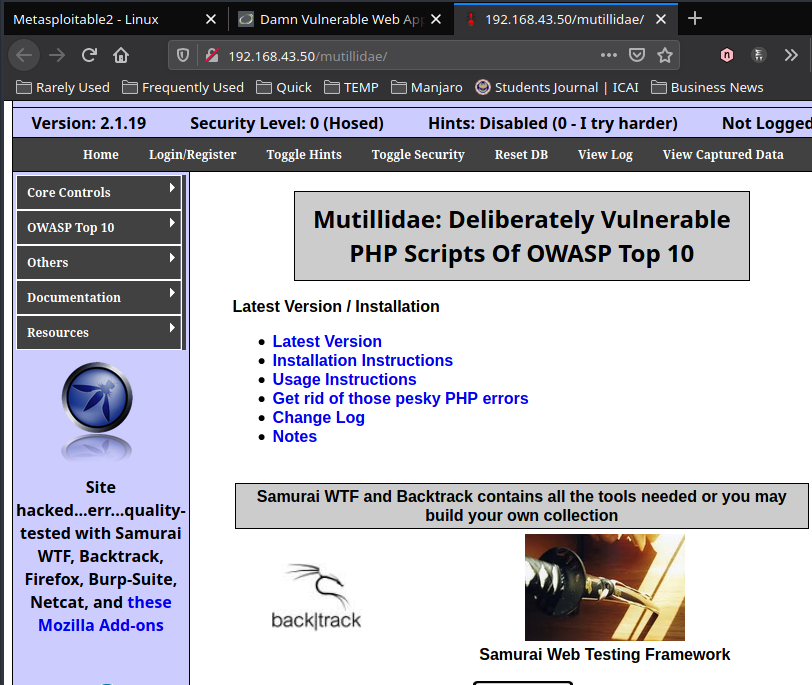Open Quick bookmarks folder
The width and height of the screenshot is (812, 685).
point(284,87)
